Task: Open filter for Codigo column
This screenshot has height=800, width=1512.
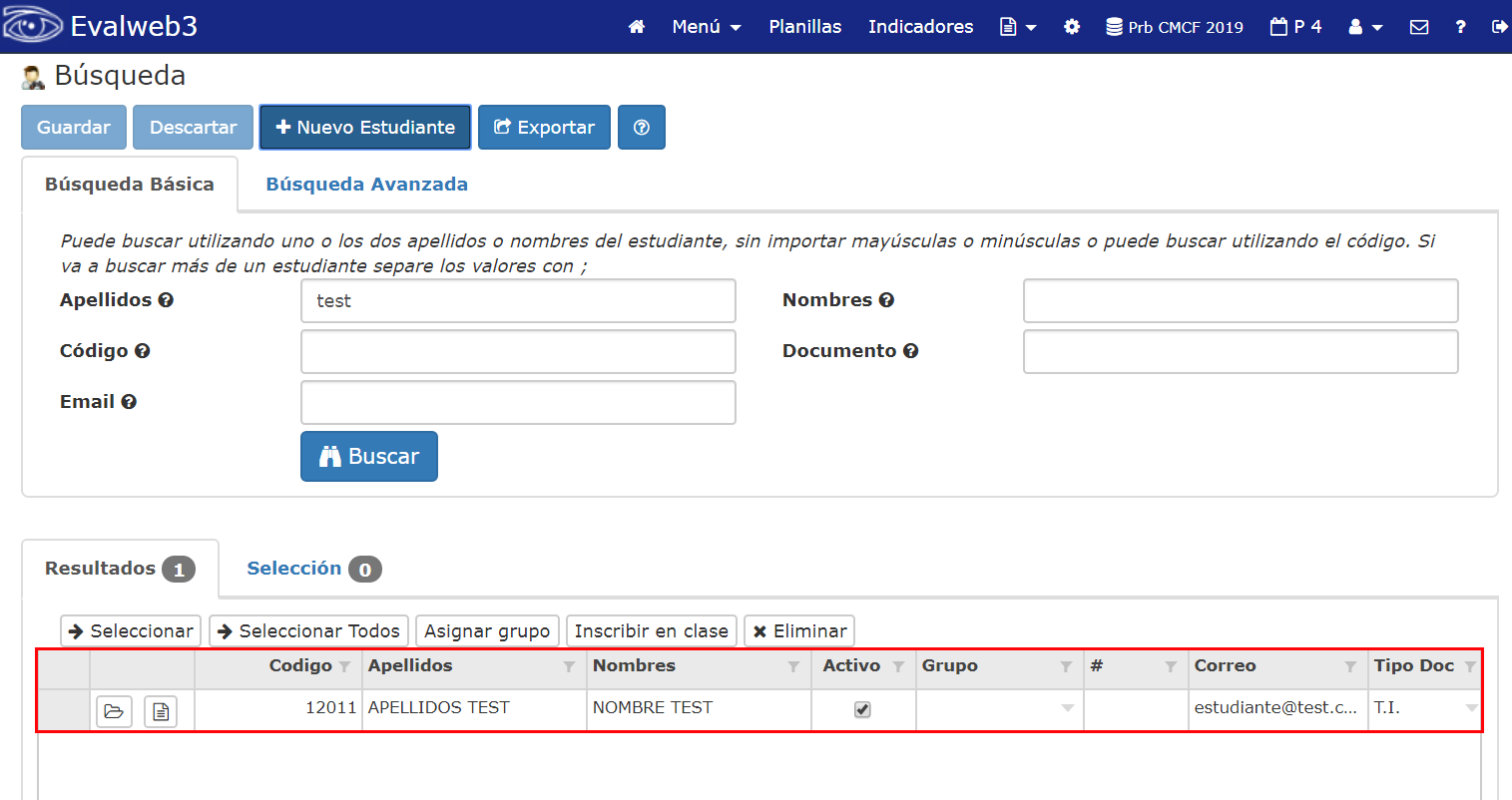Action: [344, 666]
